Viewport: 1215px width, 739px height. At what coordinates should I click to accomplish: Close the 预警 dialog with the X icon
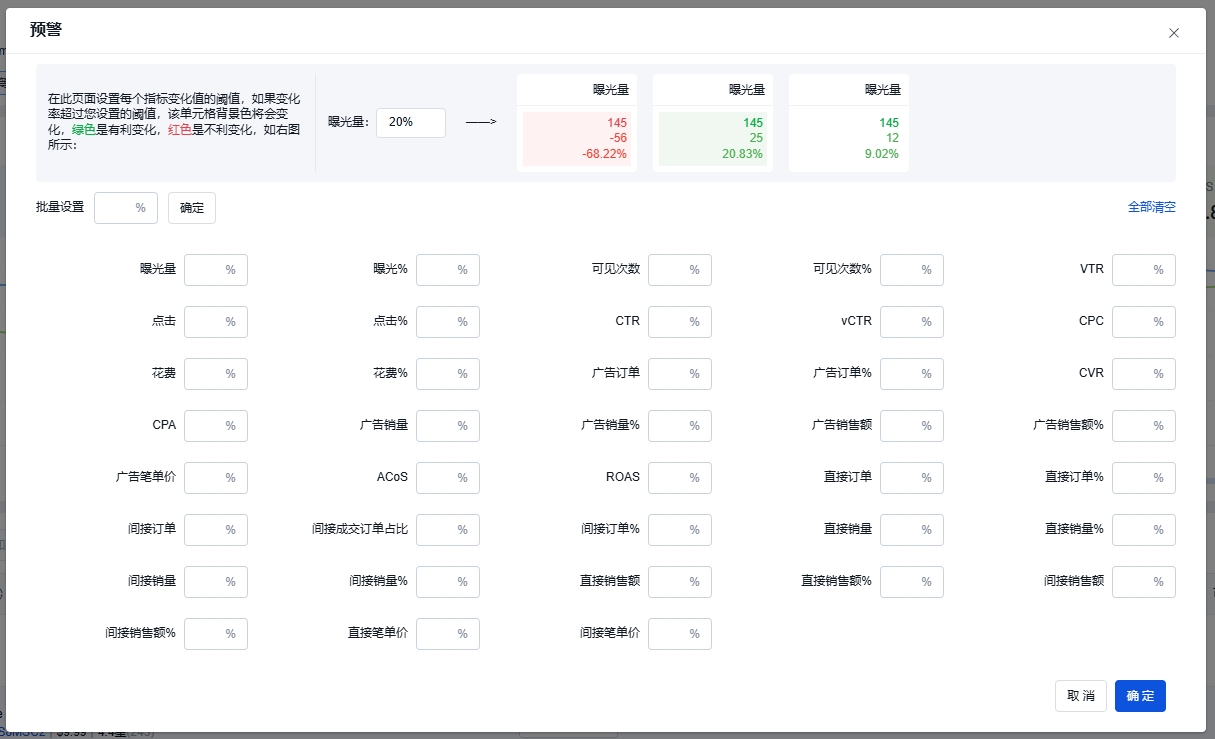(1174, 33)
